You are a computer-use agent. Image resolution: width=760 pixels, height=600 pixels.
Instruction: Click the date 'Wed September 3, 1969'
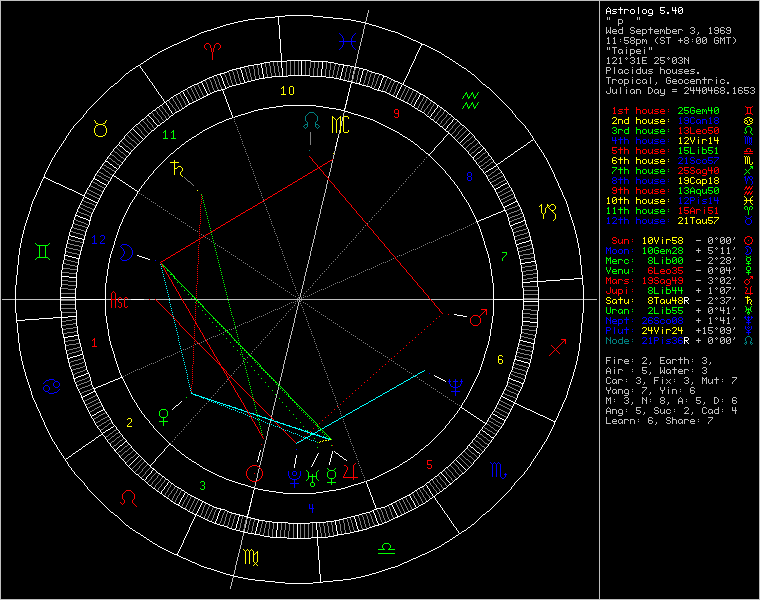point(668,31)
